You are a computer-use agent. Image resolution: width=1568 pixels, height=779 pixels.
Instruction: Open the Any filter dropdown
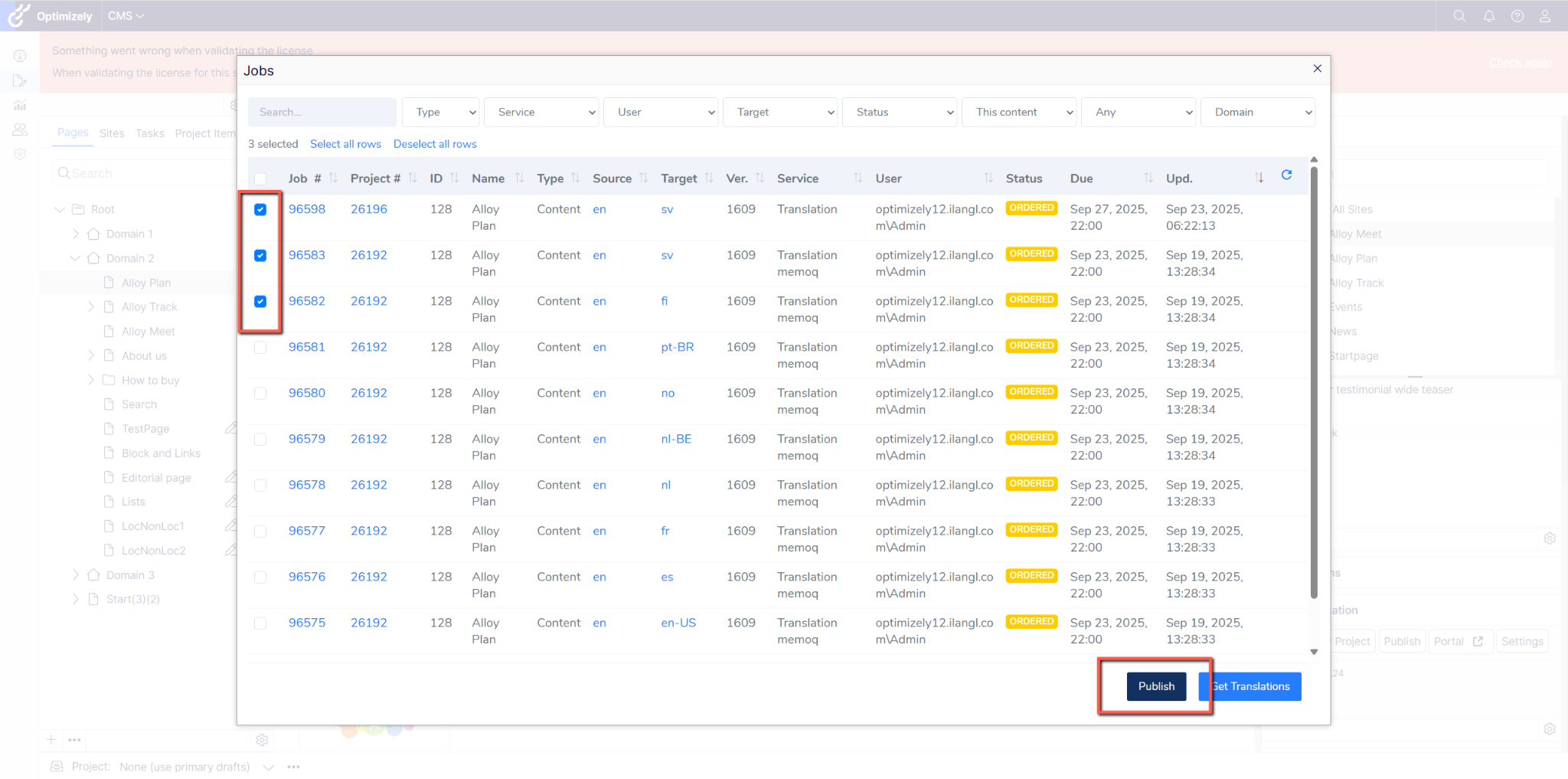tap(1138, 112)
